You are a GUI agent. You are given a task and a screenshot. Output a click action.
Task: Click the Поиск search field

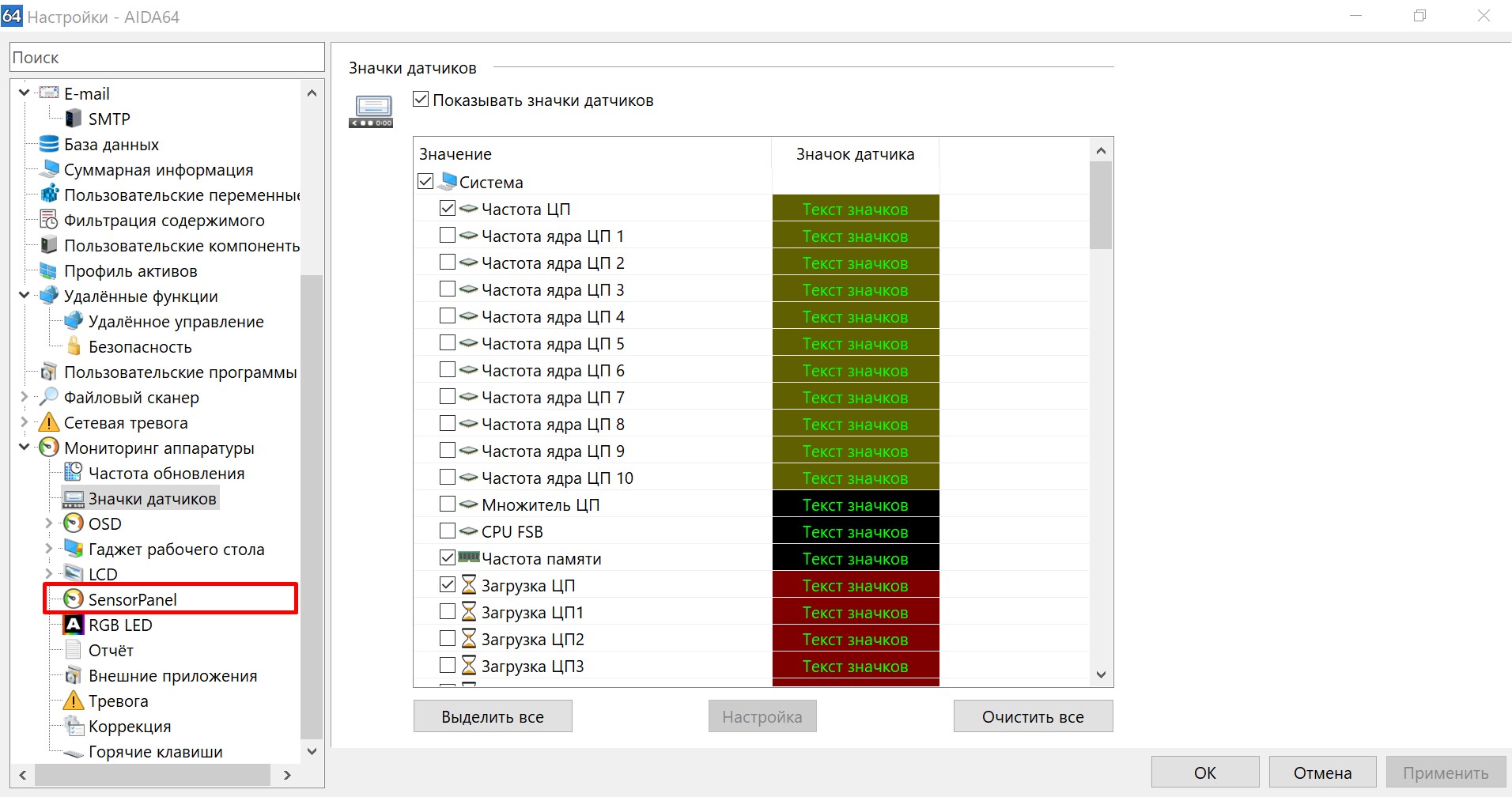(167, 57)
